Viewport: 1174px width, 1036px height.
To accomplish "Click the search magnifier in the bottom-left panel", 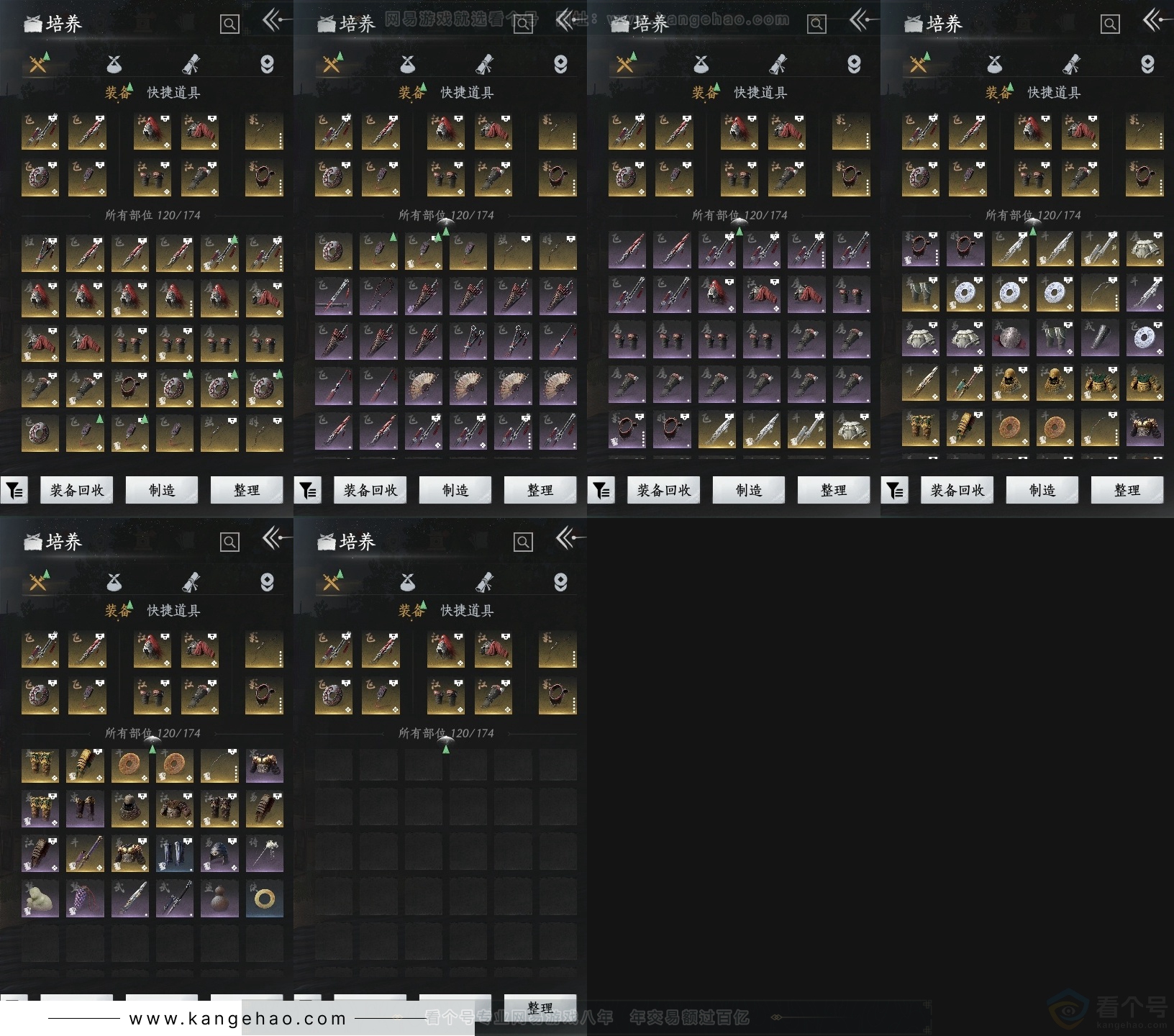I will [229, 542].
